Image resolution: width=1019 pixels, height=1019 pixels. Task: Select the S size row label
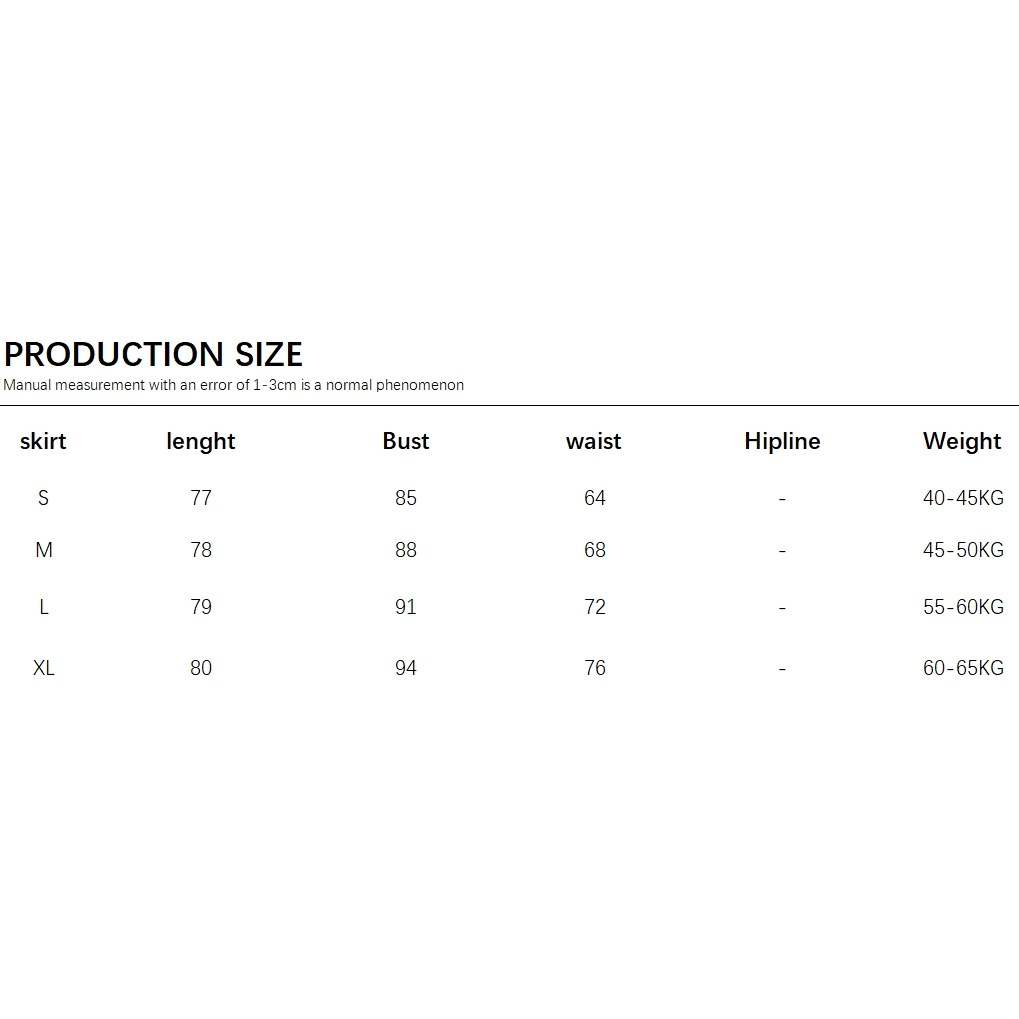tap(43, 498)
